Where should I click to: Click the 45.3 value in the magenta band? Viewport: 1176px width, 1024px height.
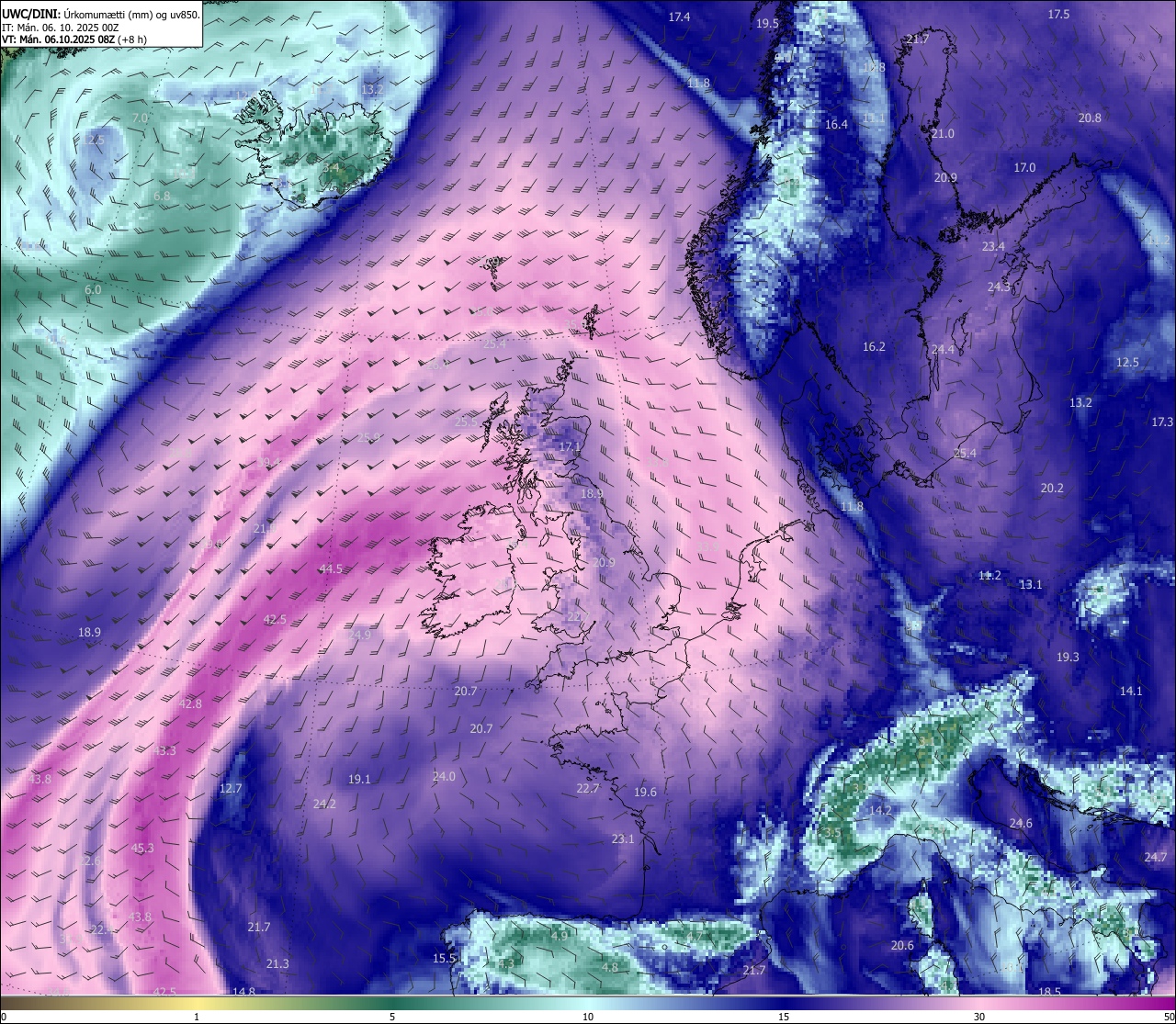click(x=142, y=848)
